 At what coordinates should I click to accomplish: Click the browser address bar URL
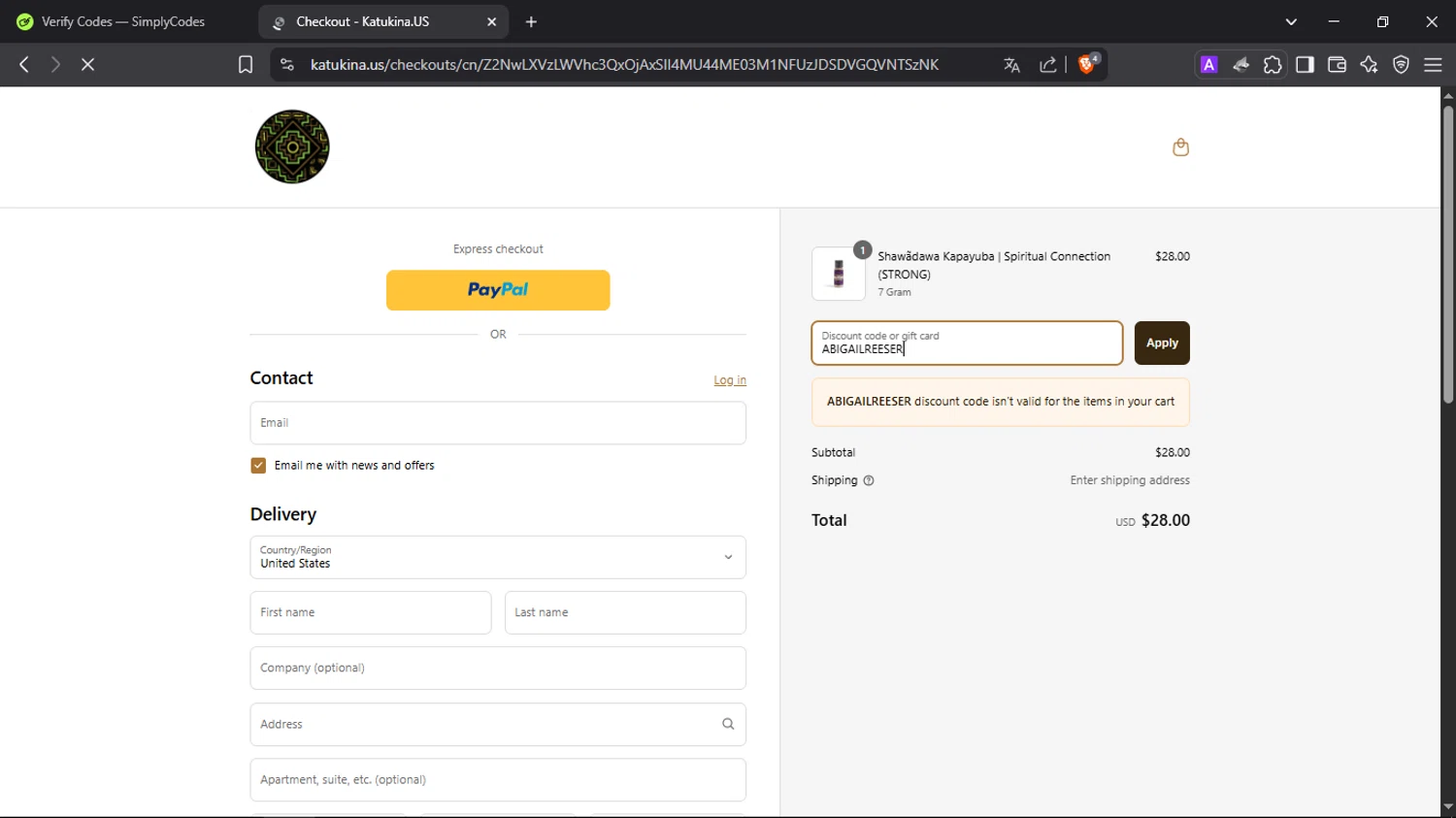point(624,65)
